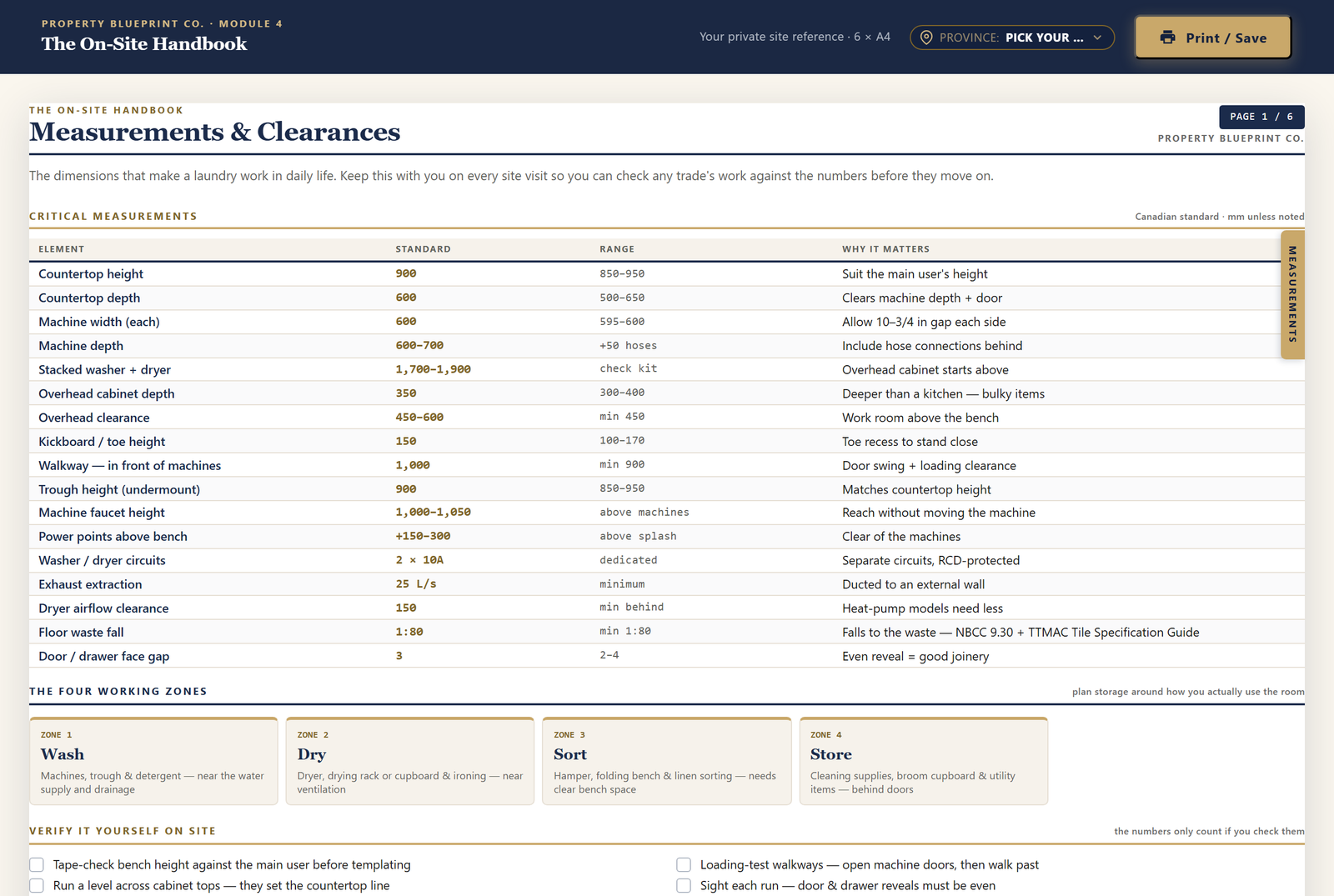This screenshot has height=896, width=1334.
Task: Click Machine faucet height value 1,000–1,050
Action: click(x=433, y=513)
